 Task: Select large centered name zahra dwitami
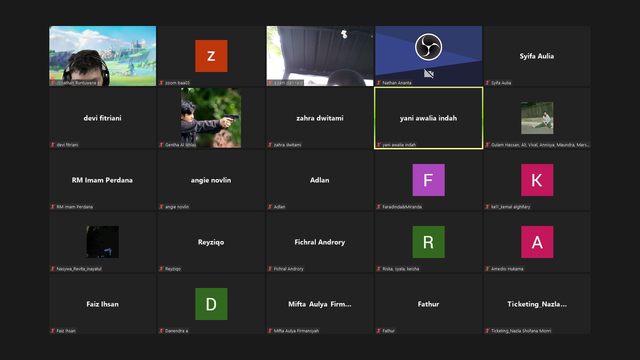[320, 118]
